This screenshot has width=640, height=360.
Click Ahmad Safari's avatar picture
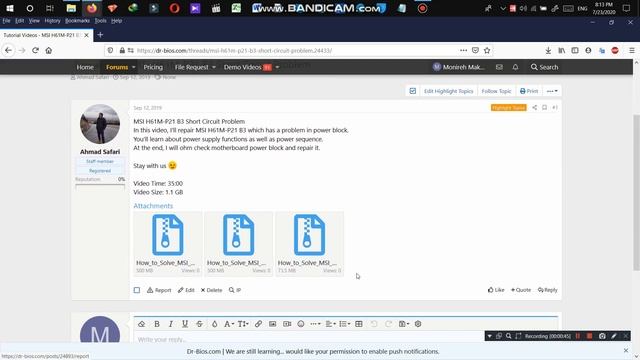(x=100, y=124)
